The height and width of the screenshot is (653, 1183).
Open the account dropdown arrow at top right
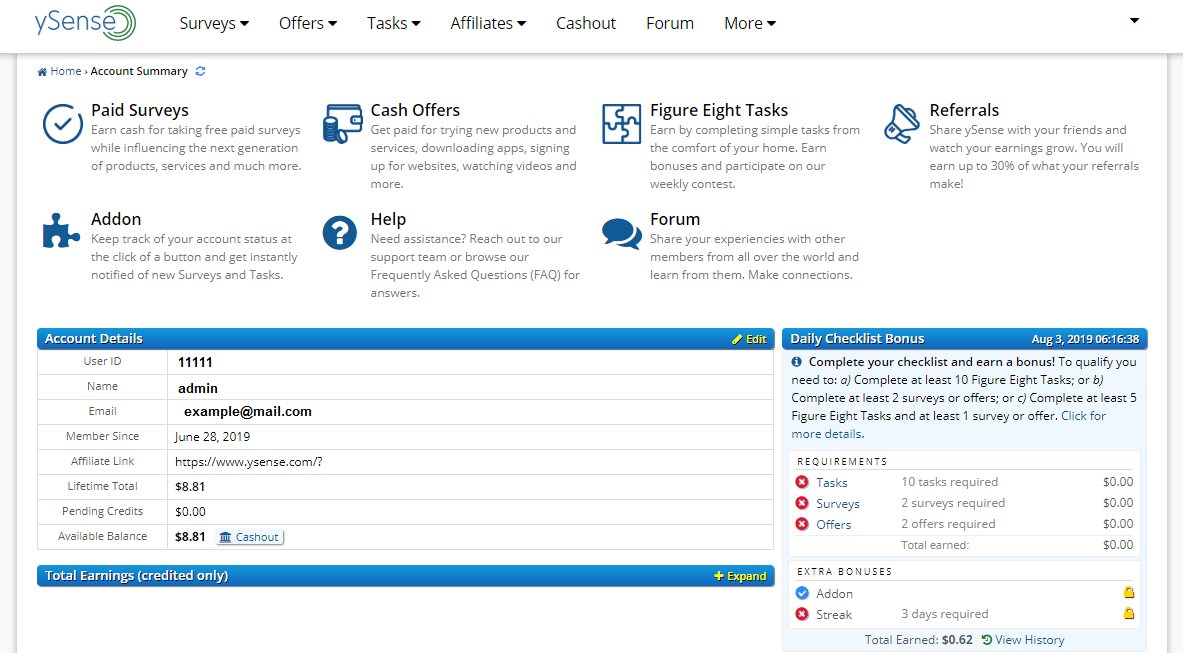coord(1134,20)
